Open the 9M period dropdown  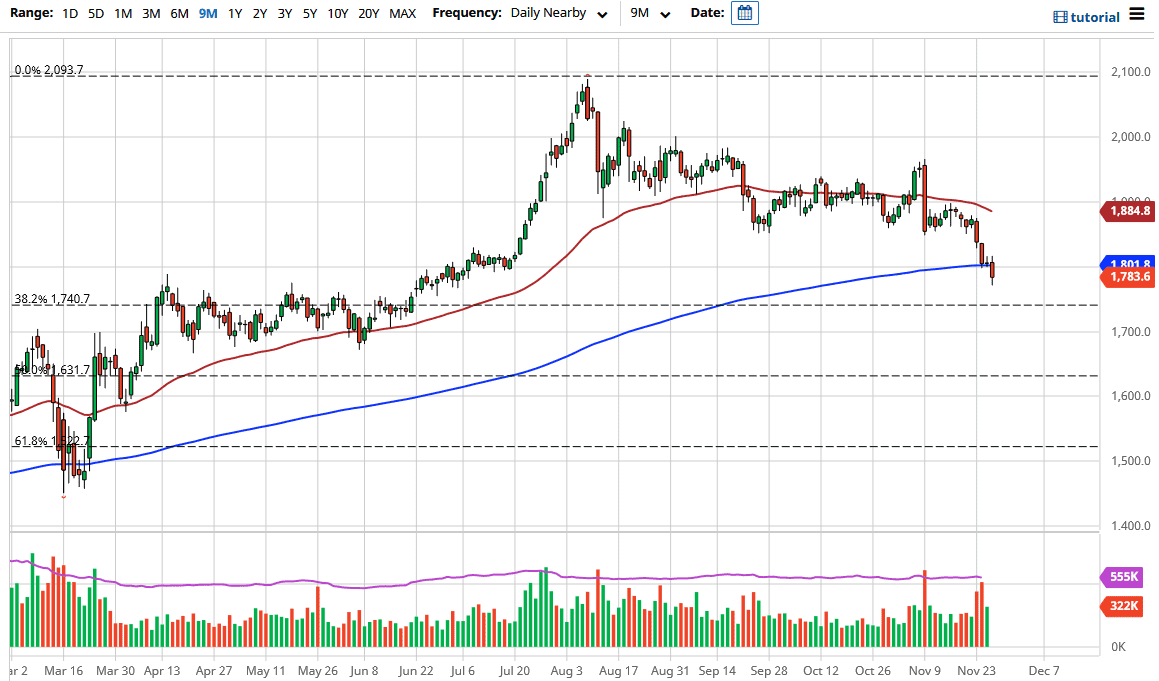point(650,14)
